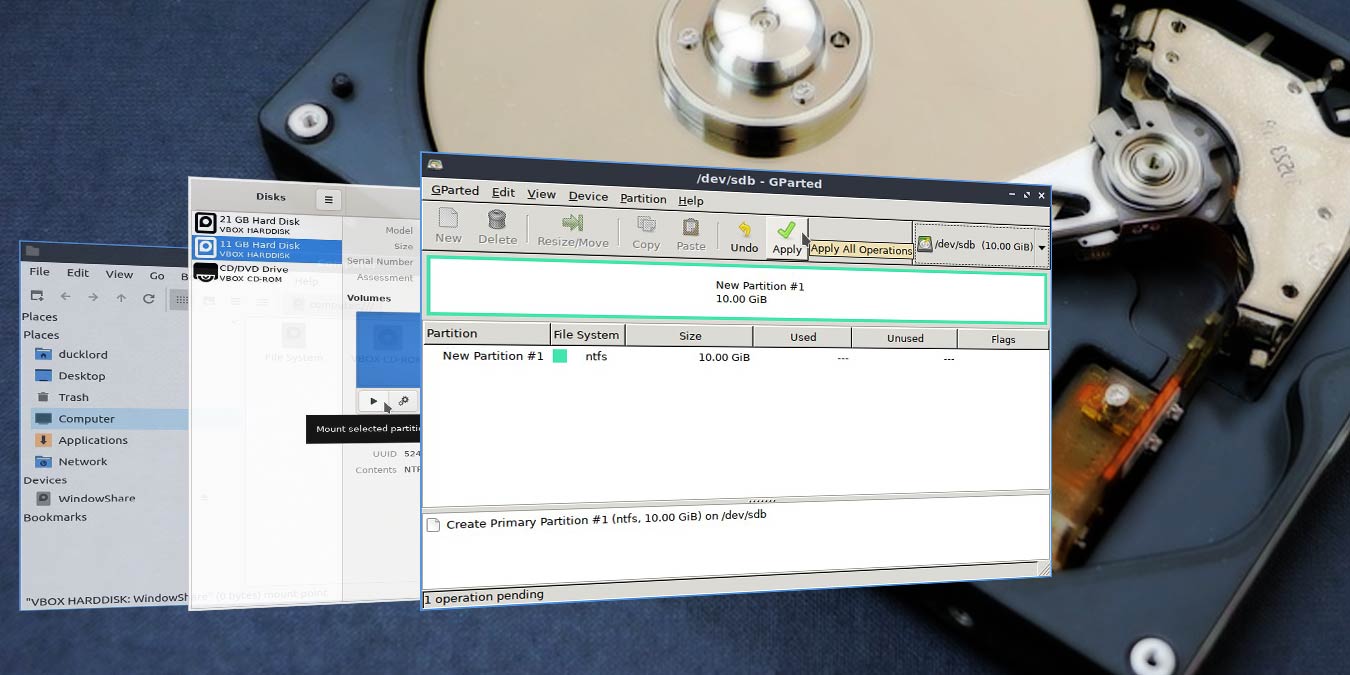Select the New Partition #1 graphic bar
Image resolution: width=1350 pixels, height=675 pixels.
point(760,293)
